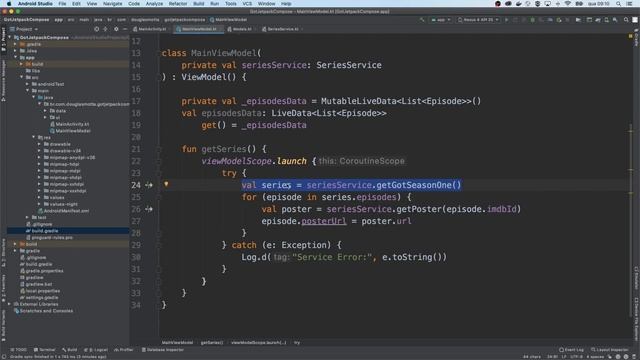Image resolution: width=640 pixels, height=360 pixels.
Task: Click the Project panel settings gear icon
Action: click(116, 29)
